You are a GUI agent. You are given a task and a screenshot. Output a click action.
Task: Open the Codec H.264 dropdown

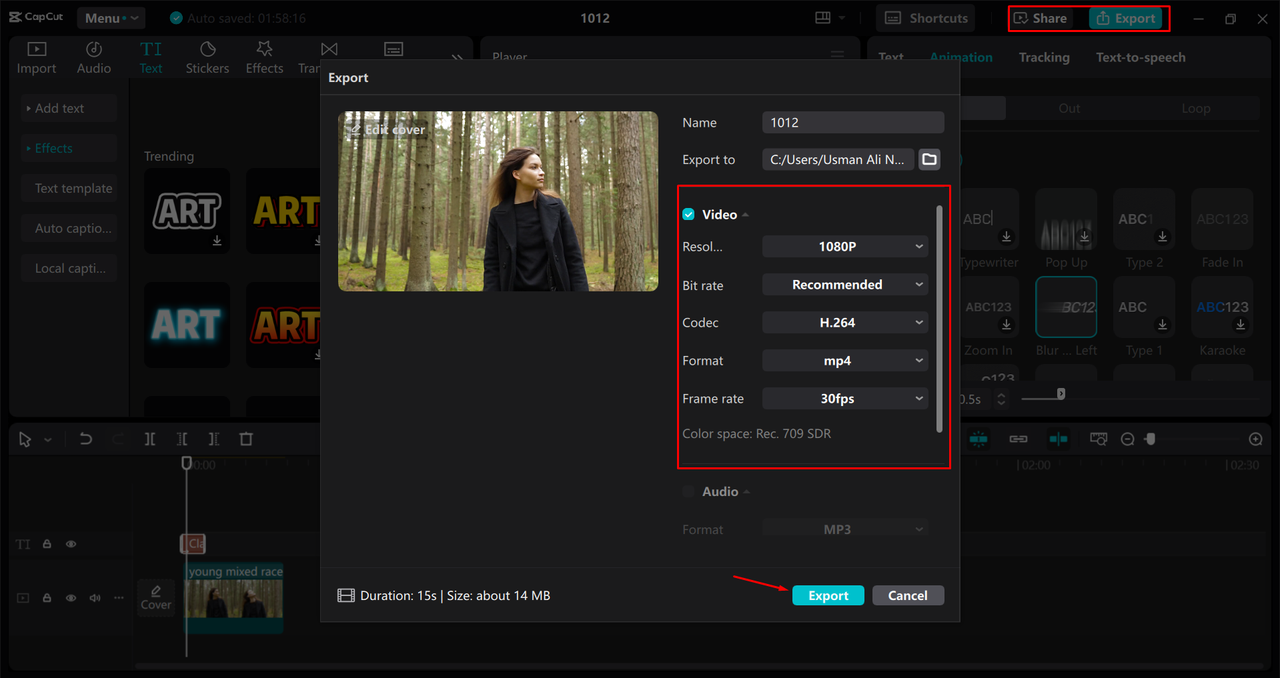tap(845, 323)
